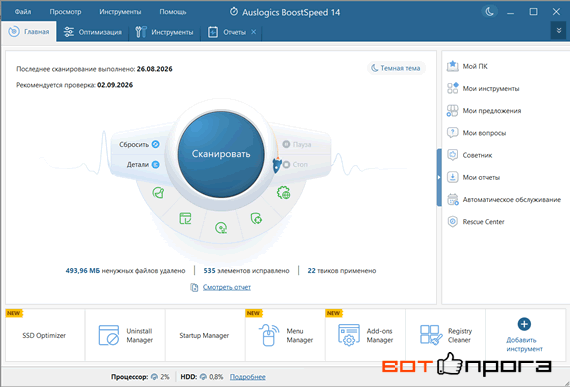Open Мои отчеты in sidebar

click(473, 177)
